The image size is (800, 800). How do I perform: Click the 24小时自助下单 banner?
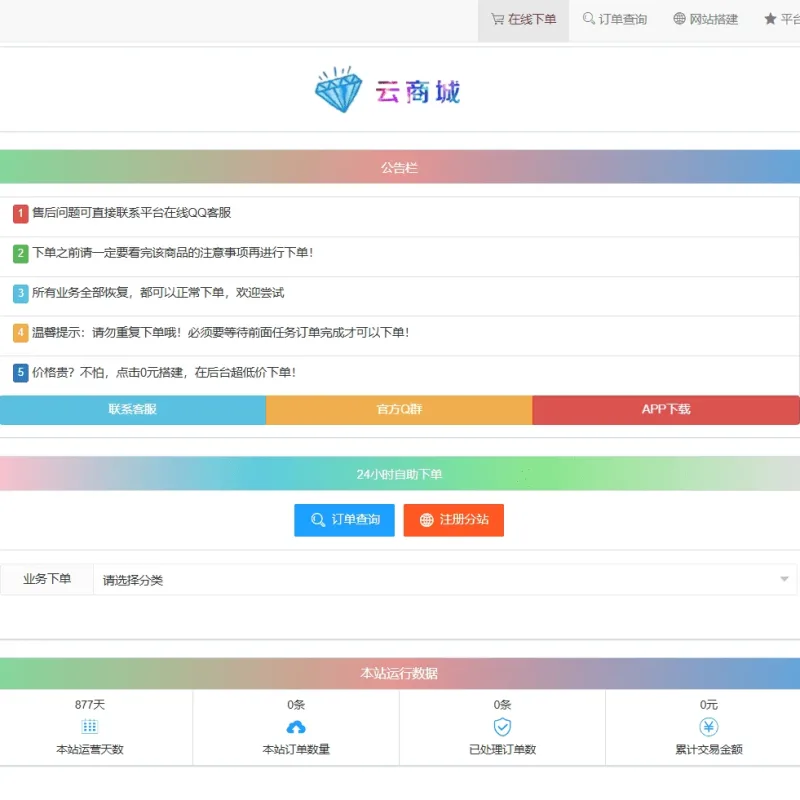[x=400, y=474]
